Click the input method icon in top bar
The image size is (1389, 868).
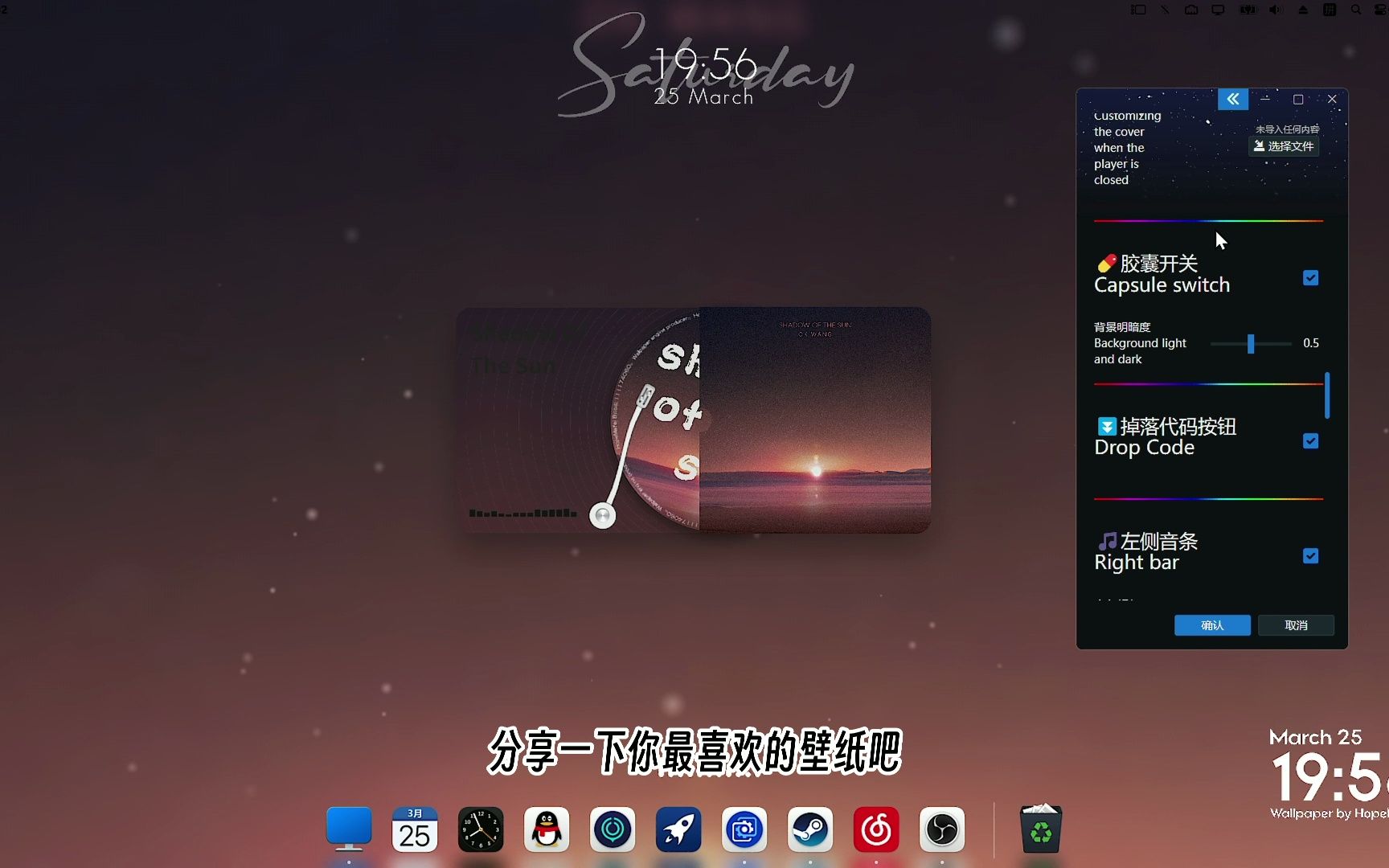click(x=1330, y=10)
